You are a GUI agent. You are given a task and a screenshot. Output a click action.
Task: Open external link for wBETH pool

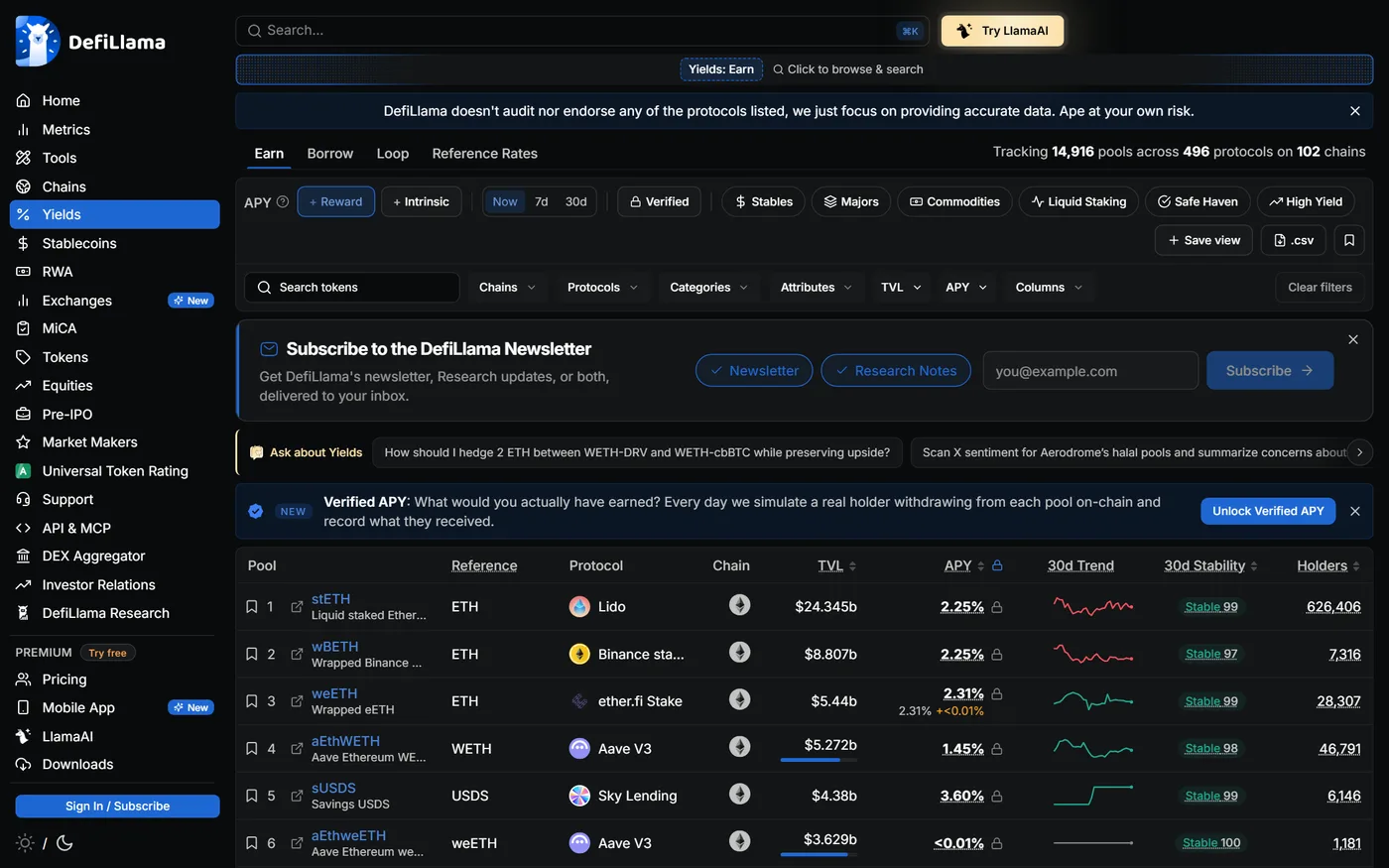[297, 655]
